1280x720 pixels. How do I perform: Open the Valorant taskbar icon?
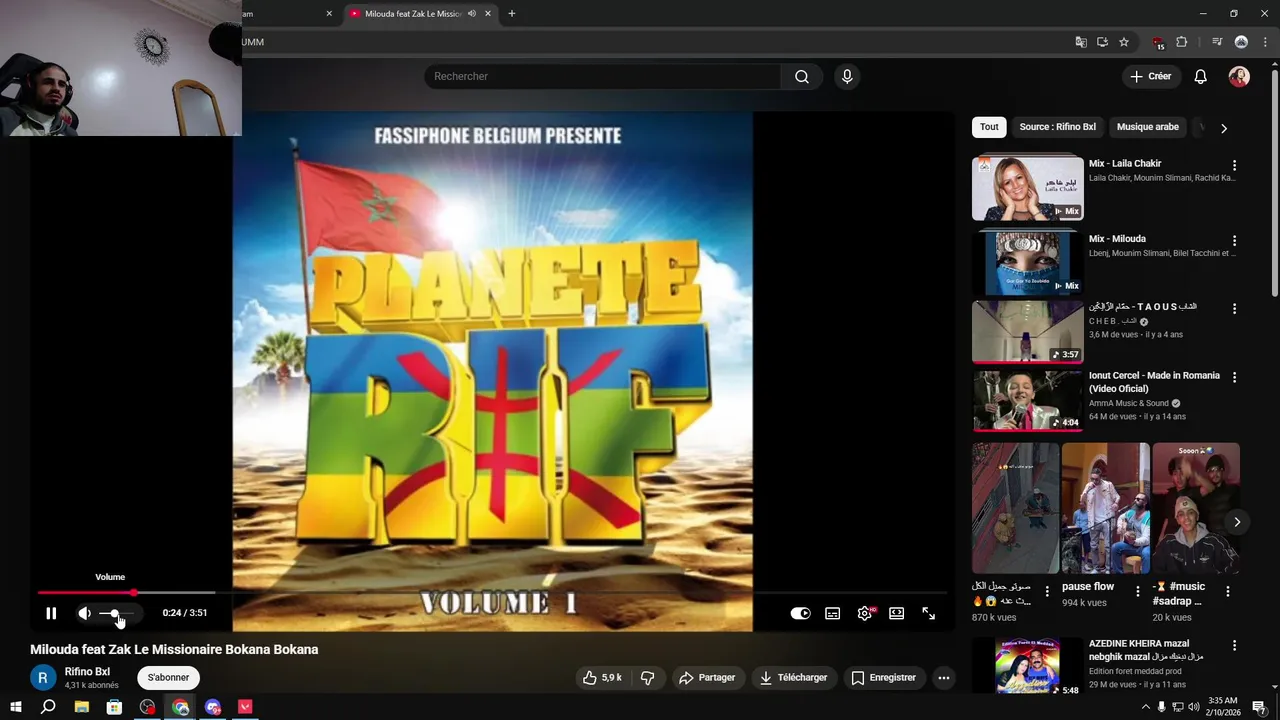pyautogui.click(x=245, y=707)
